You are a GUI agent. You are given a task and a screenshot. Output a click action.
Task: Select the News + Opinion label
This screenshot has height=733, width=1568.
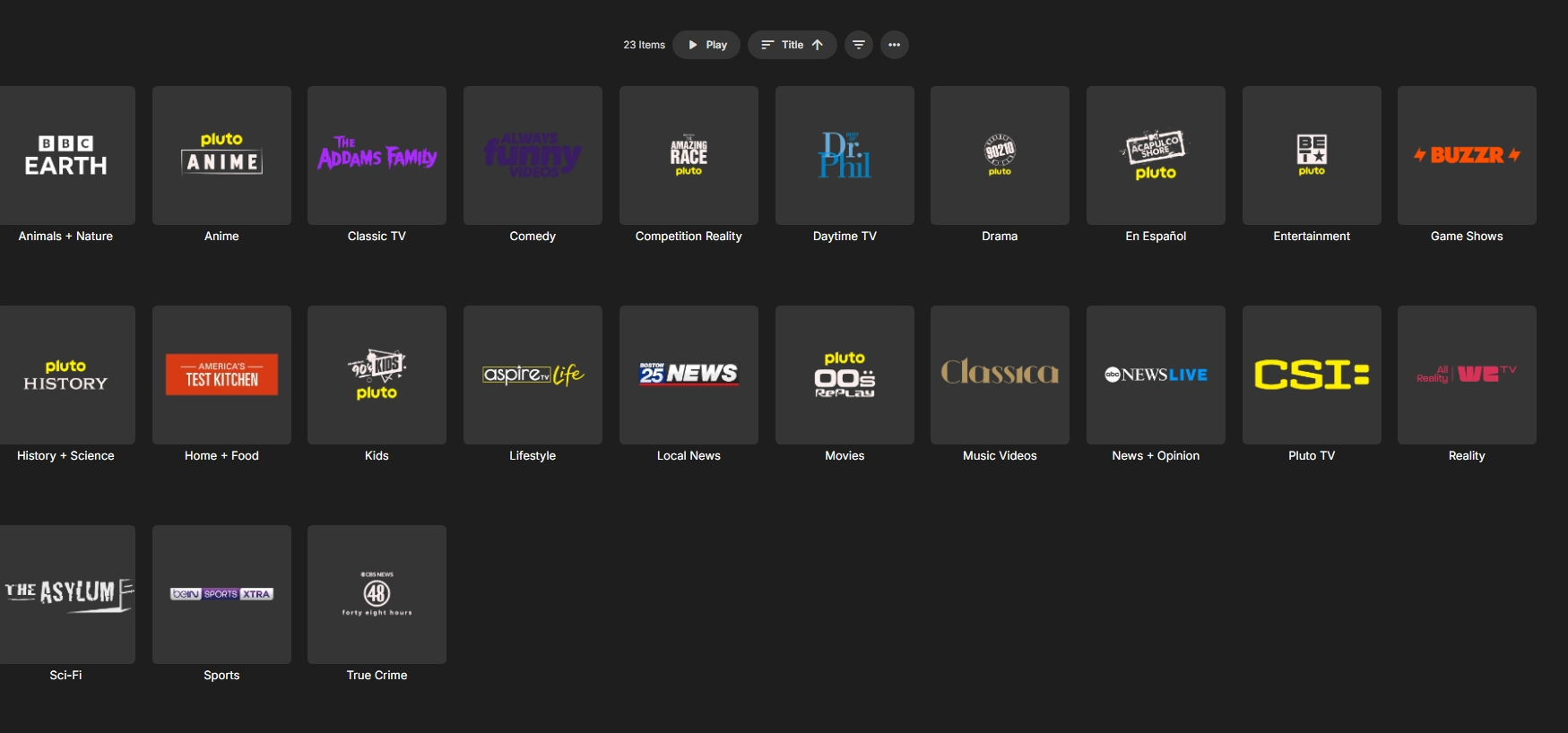(x=1156, y=456)
